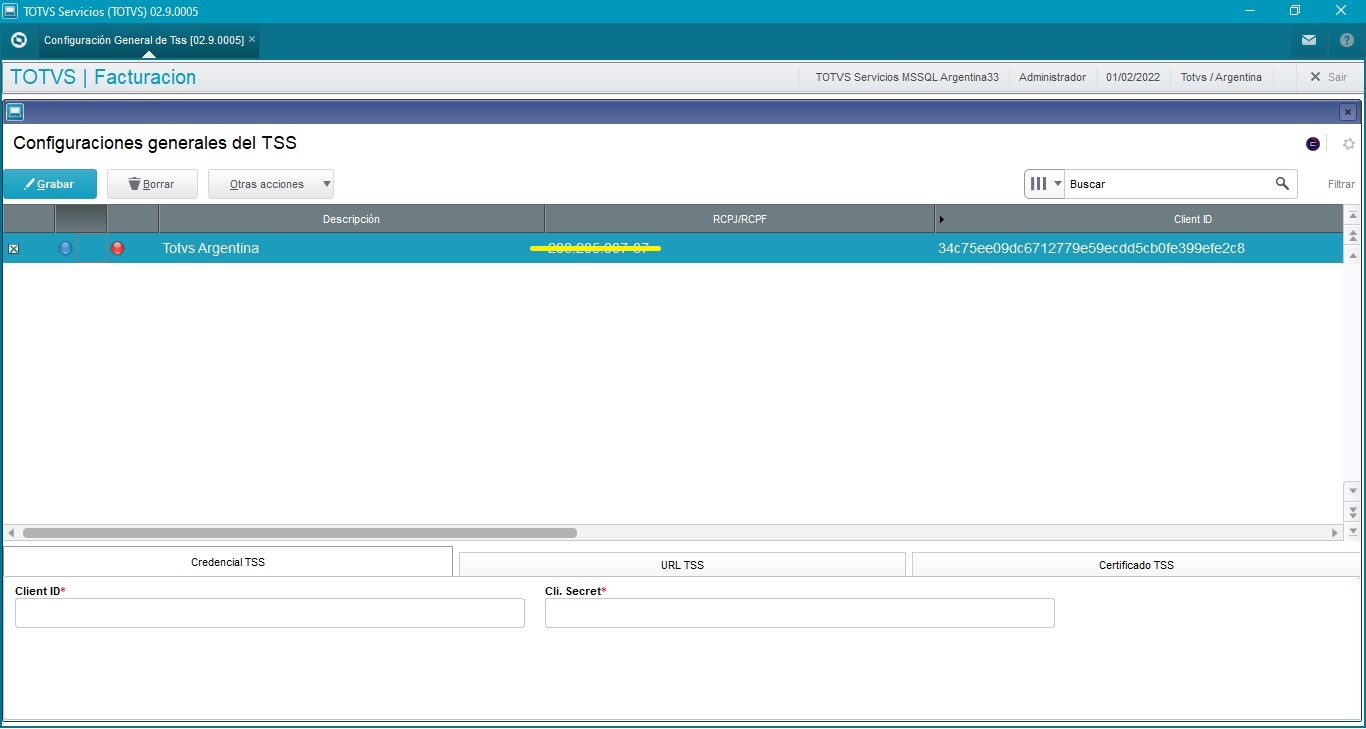This screenshot has height=729, width=1366.
Task: Click the purple round icon near the gear
Action: point(1313,144)
